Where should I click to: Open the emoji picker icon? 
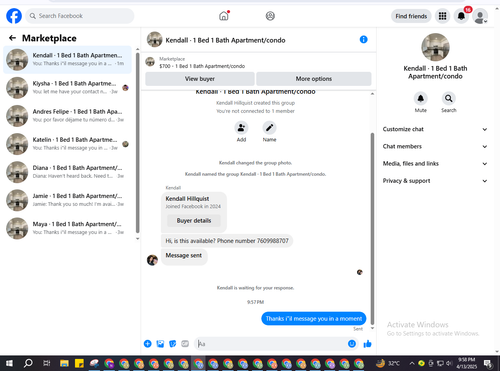[352, 344]
